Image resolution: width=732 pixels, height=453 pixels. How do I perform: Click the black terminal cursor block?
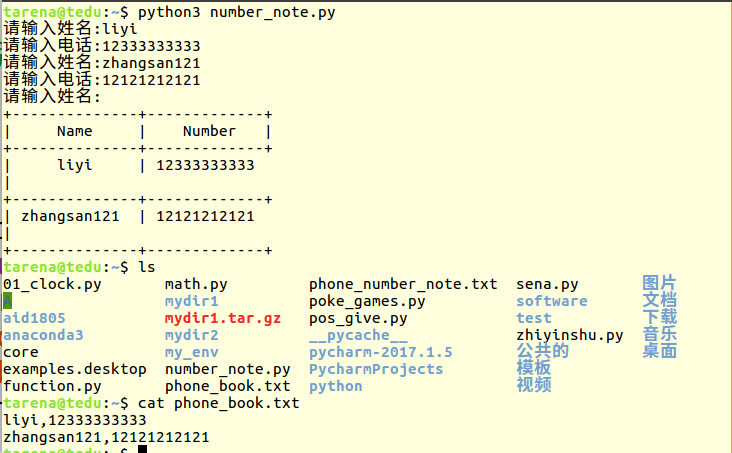pyautogui.click(x=142, y=450)
